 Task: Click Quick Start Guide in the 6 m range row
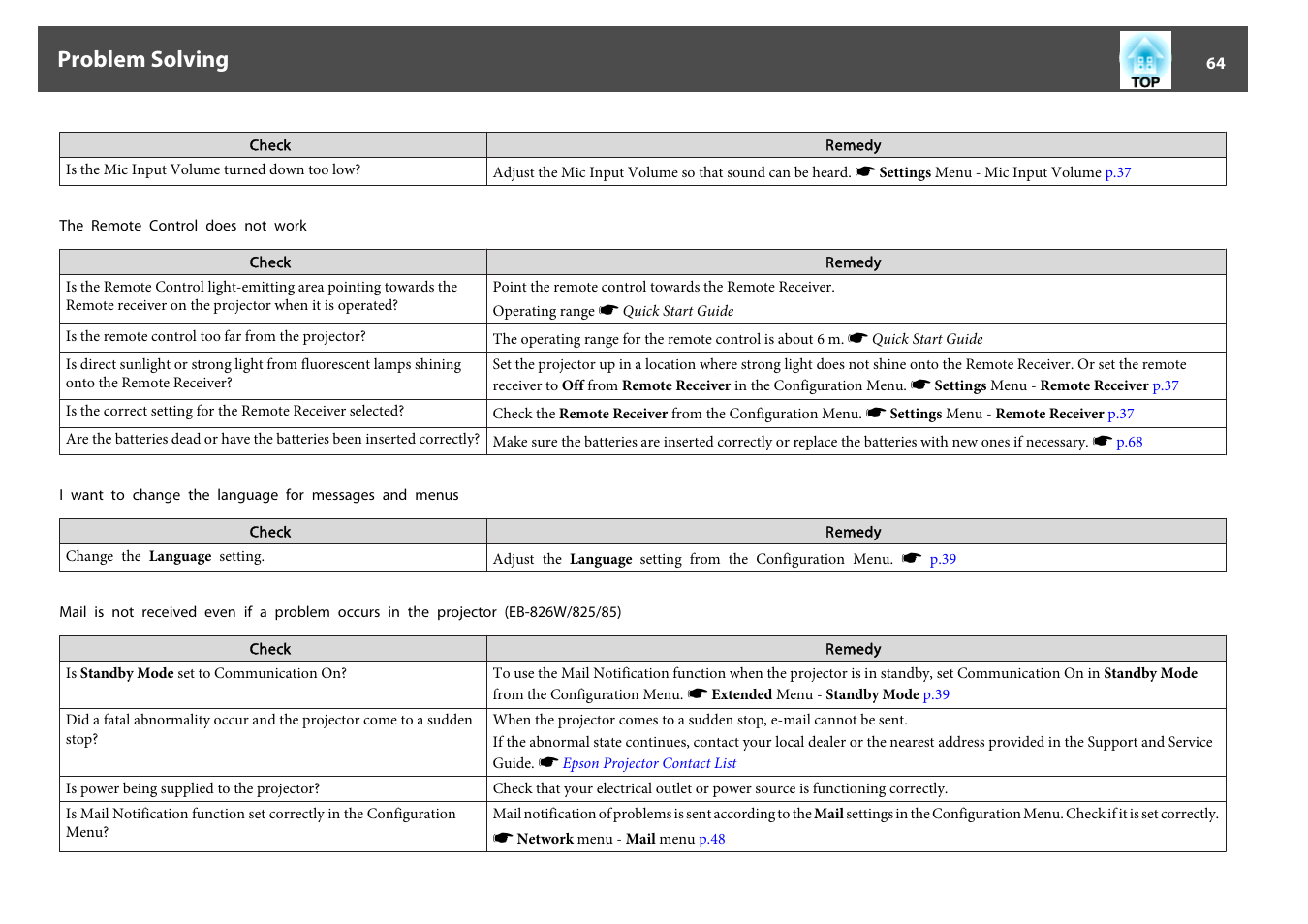click(927, 339)
